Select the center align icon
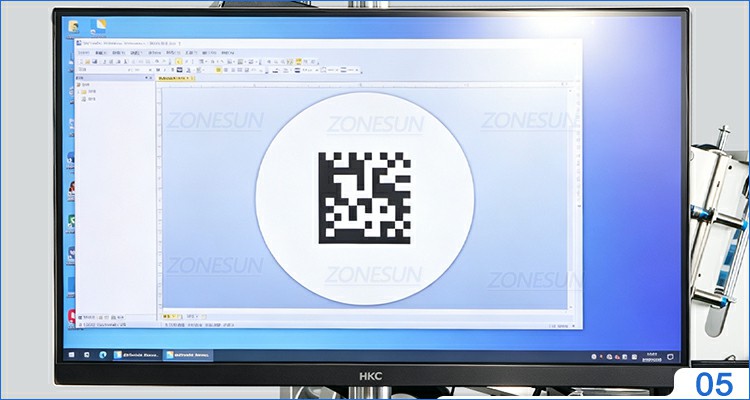The image size is (750, 400). point(226,70)
